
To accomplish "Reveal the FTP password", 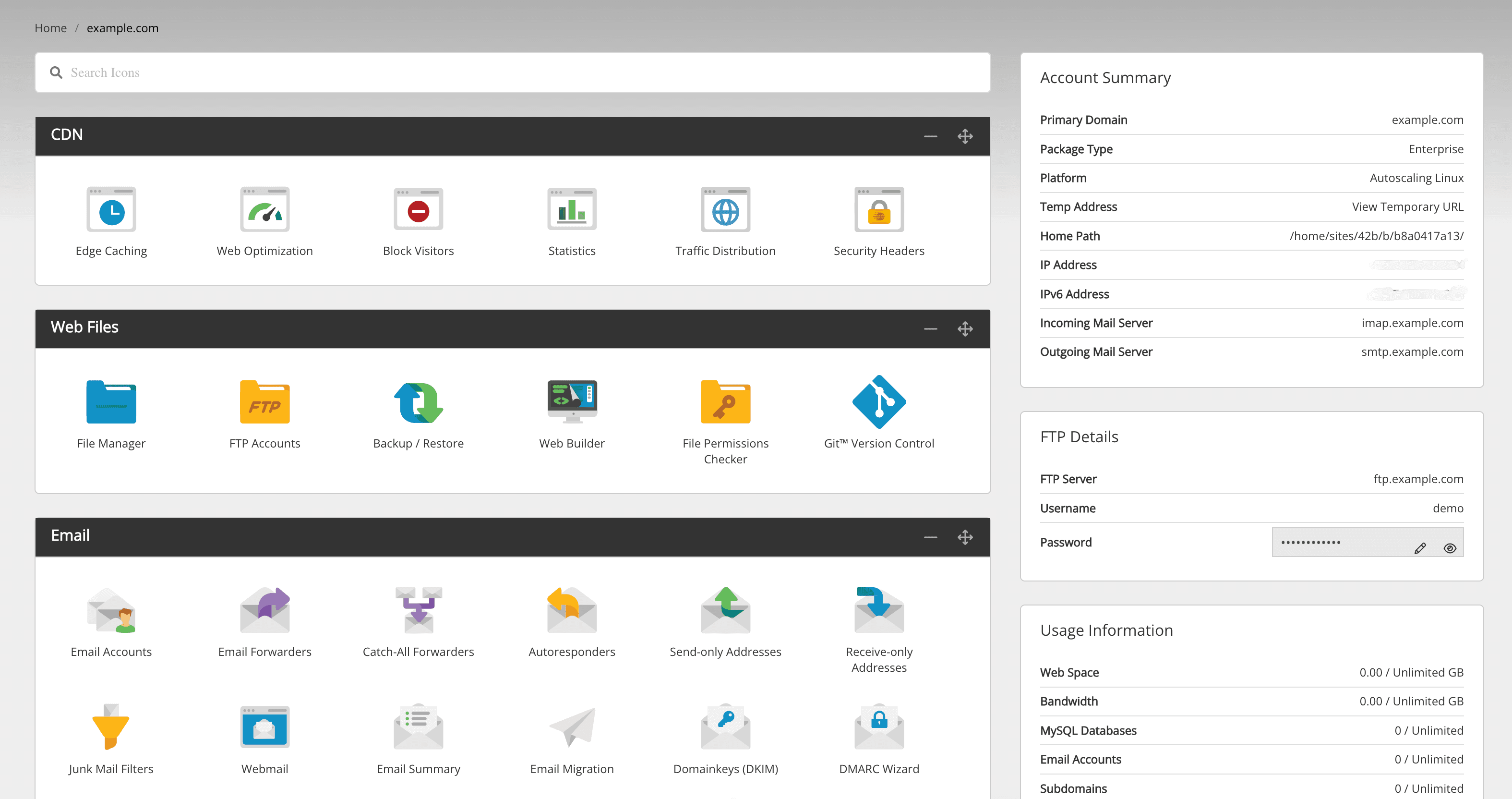I will click(x=1450, y=548).
